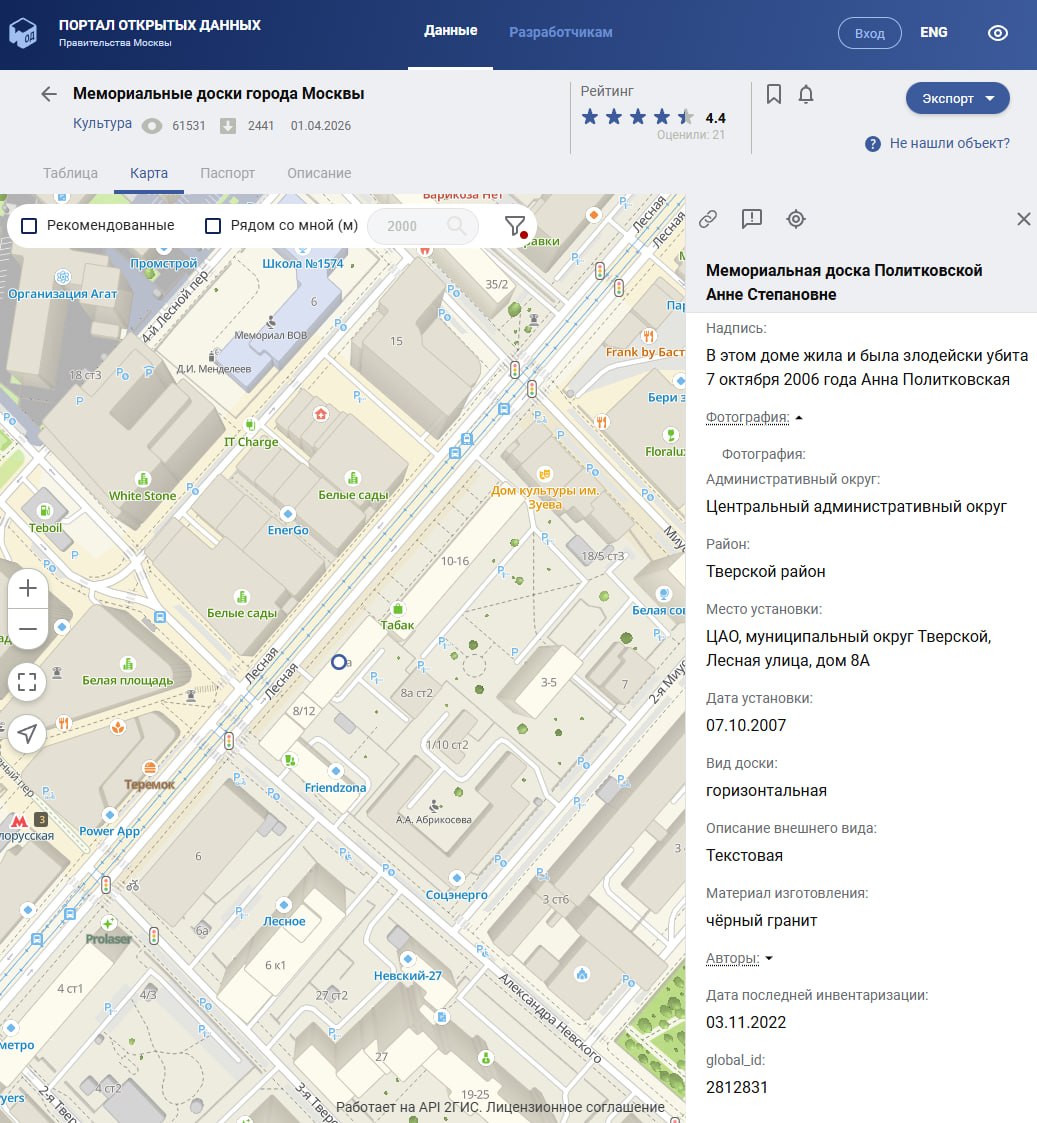Collapse the Фотография section
This screenshot has width=1037, height=1123.
point(754,418)
